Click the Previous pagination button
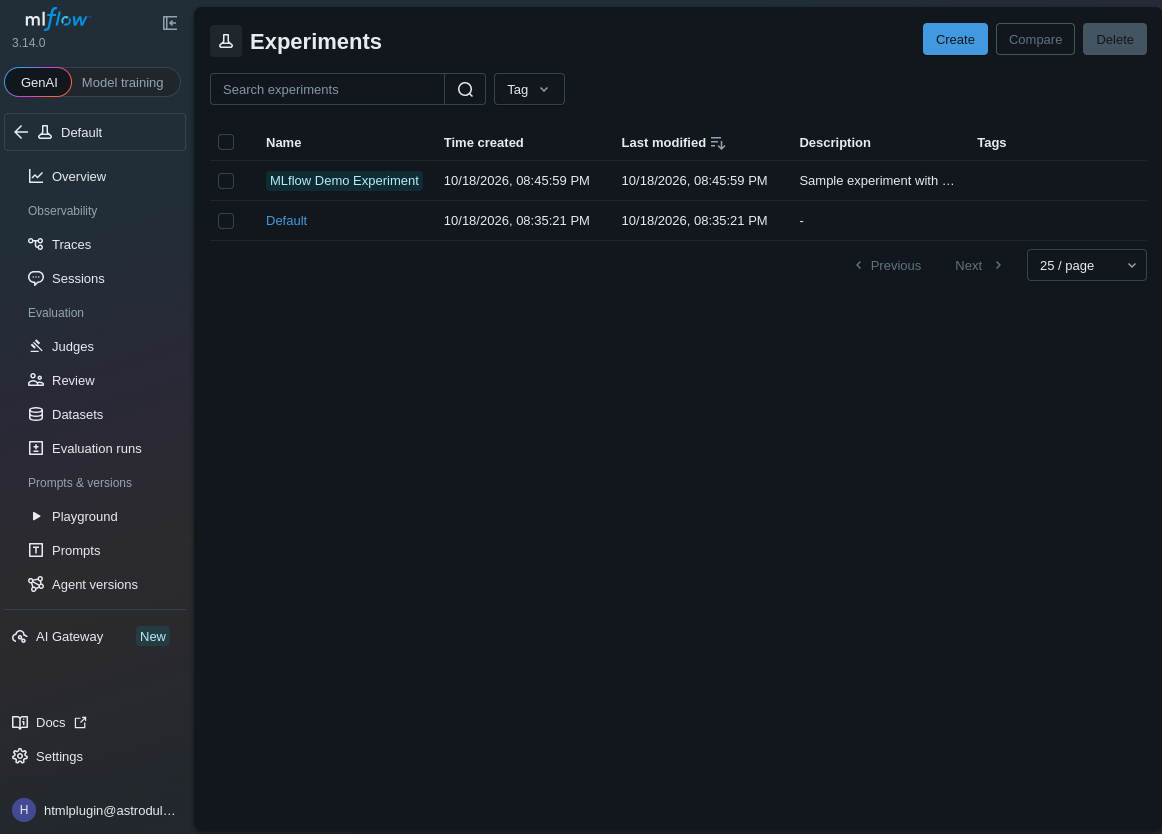 point(888,265)
